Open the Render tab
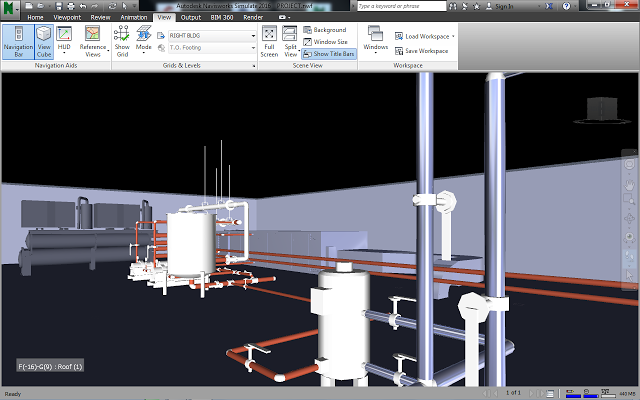Image resolution: width=640 pixels, height=400 pixels. tap(253, 17)
